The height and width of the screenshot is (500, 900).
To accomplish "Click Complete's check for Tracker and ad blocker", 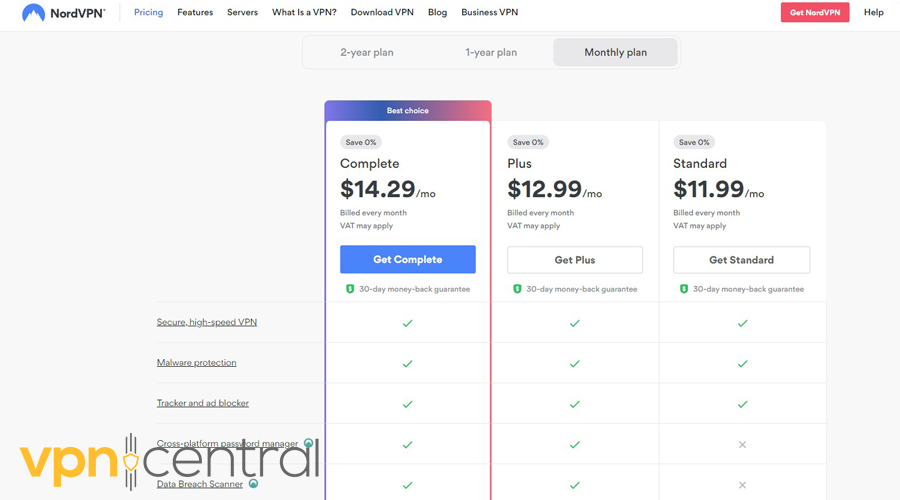I will point(408,404).
